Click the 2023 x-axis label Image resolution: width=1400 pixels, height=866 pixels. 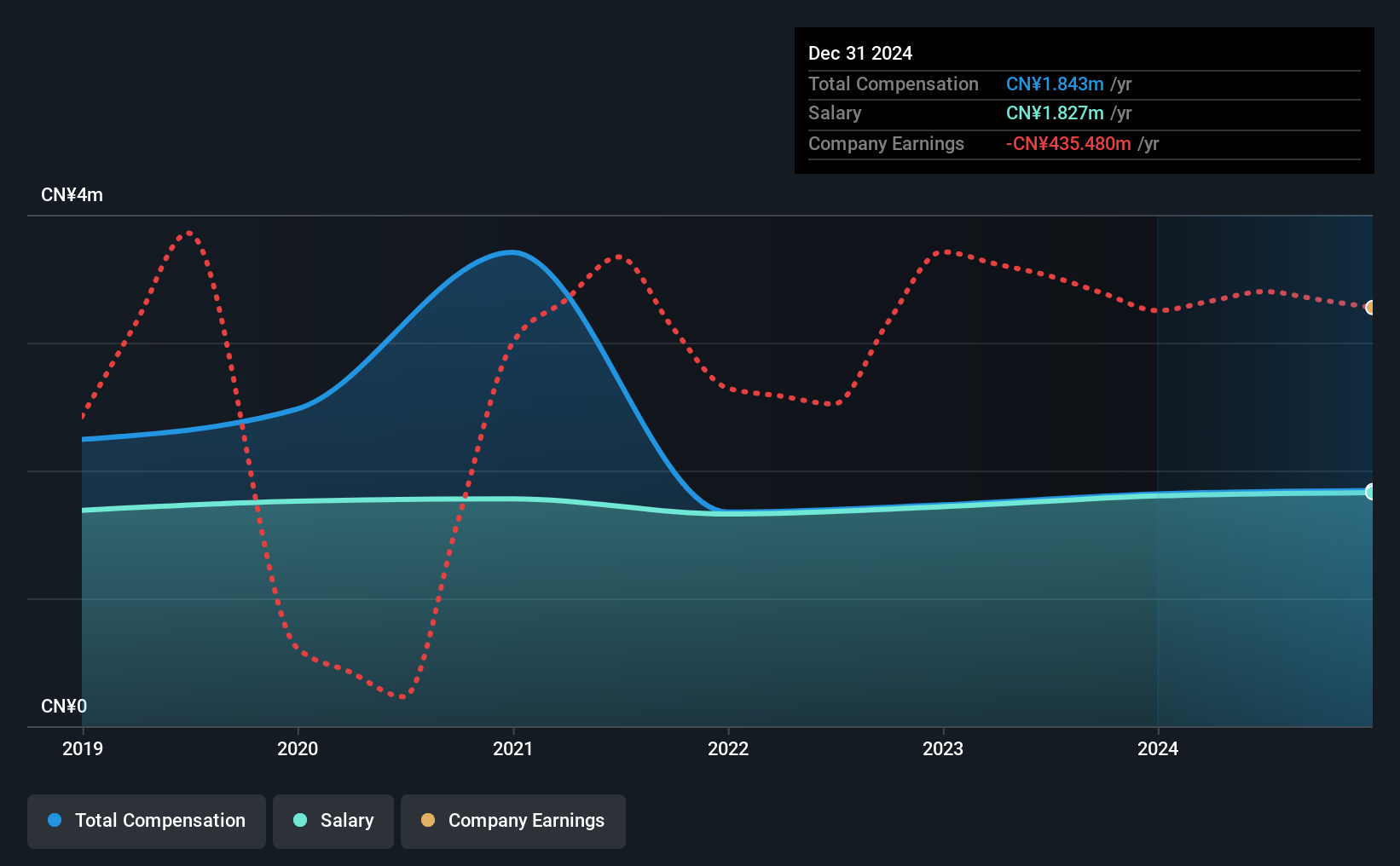point(943,749)
